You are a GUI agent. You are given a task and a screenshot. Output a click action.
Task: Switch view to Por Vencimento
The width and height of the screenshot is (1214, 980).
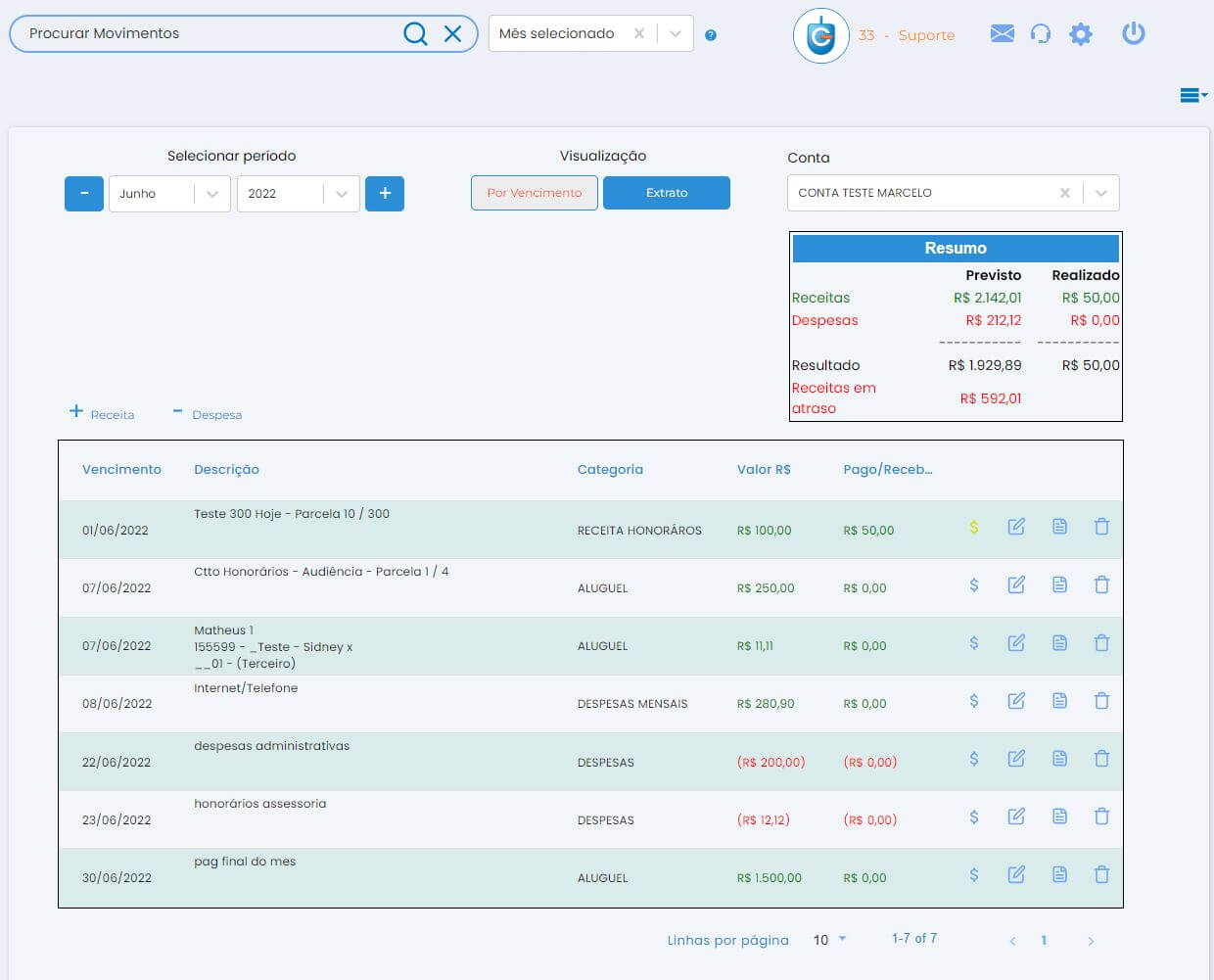(535, 193)
